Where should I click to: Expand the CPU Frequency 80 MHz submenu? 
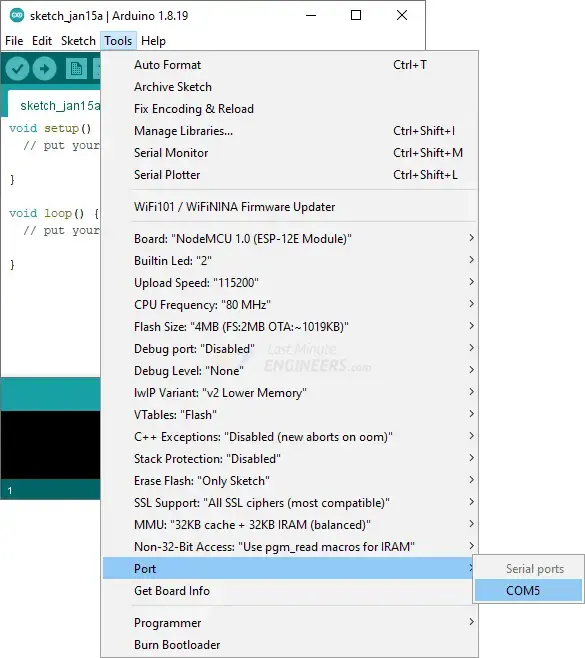coord(290,305)
